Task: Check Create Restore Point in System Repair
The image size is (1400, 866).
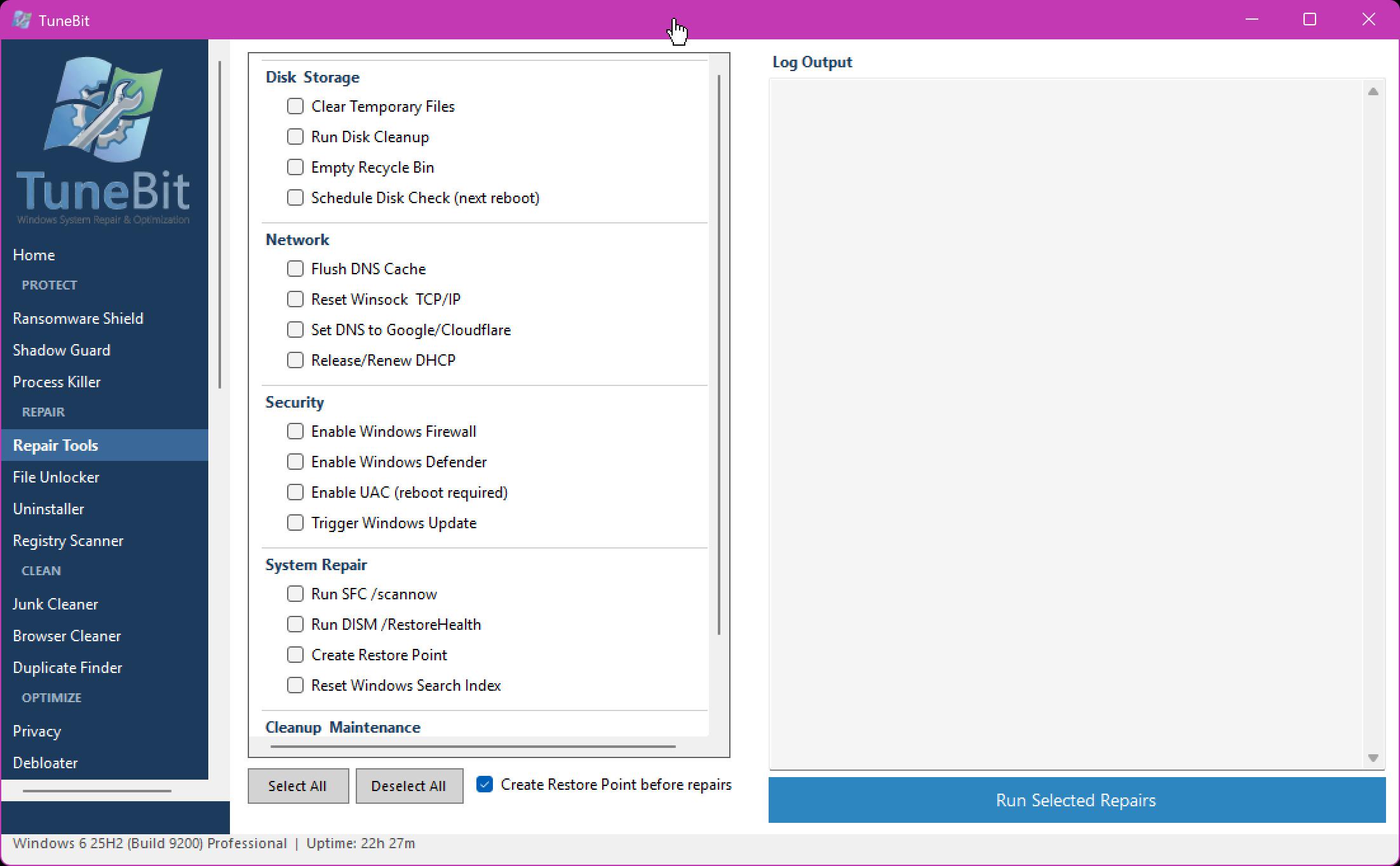Action: (x=295, y=655)
